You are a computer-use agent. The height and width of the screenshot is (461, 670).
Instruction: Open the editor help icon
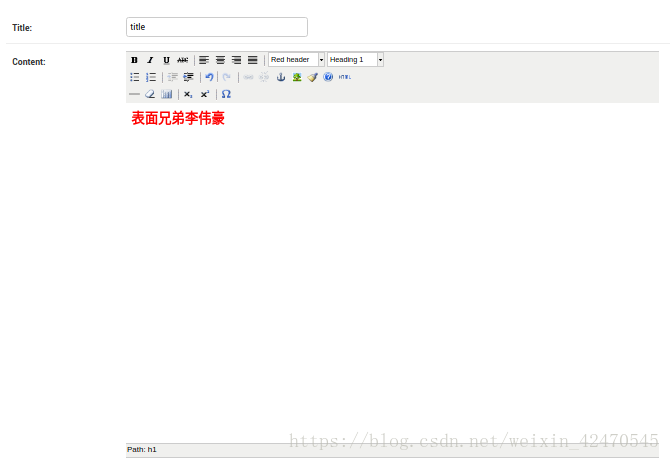(328, 77)
